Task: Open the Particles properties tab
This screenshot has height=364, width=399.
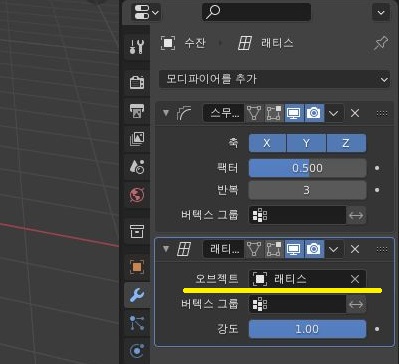Action: pyautogui.click(x=137, y=323)
